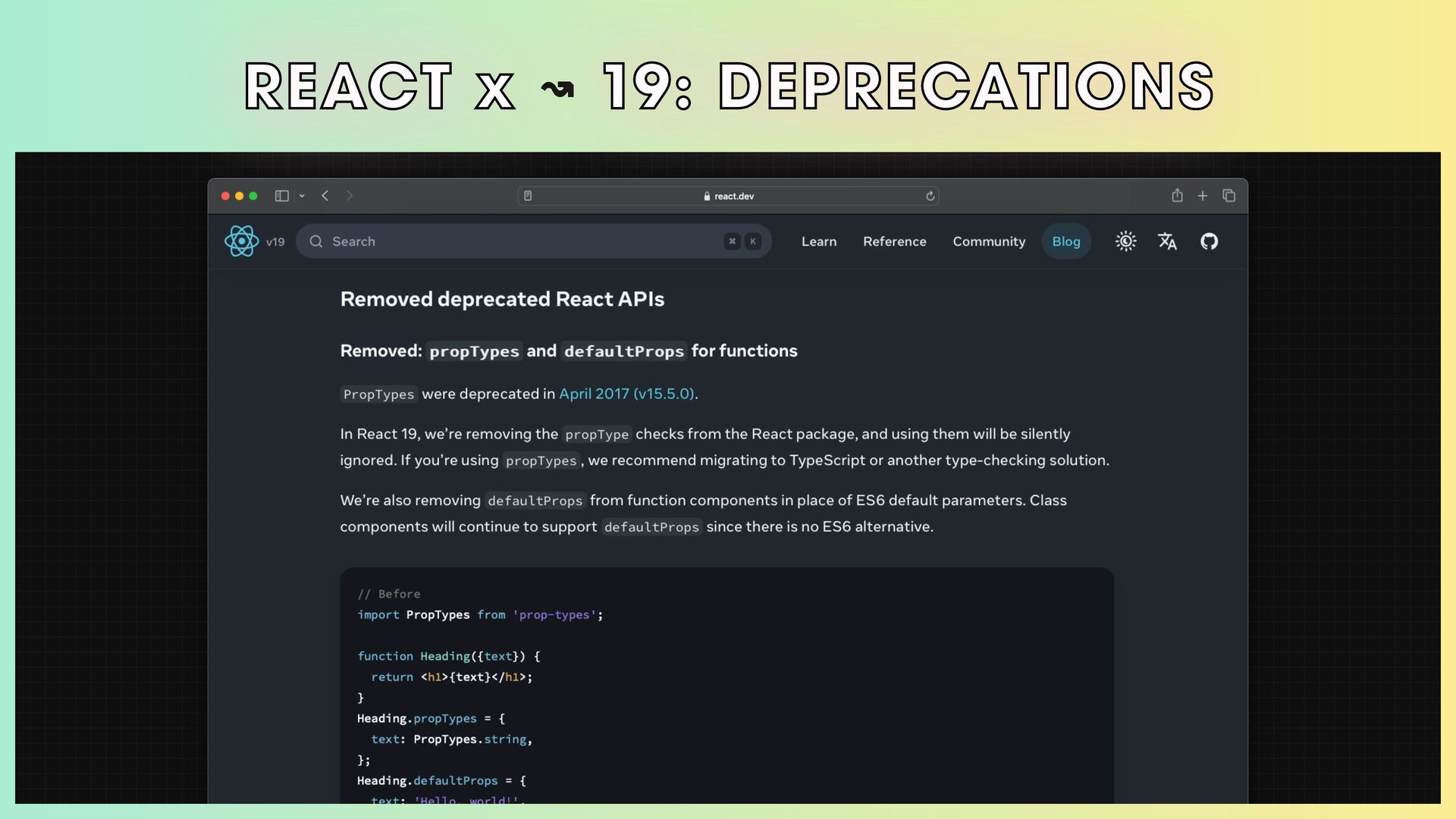
Task: Click the Safari sidebar toggle icon
Action: coord(281,196)
